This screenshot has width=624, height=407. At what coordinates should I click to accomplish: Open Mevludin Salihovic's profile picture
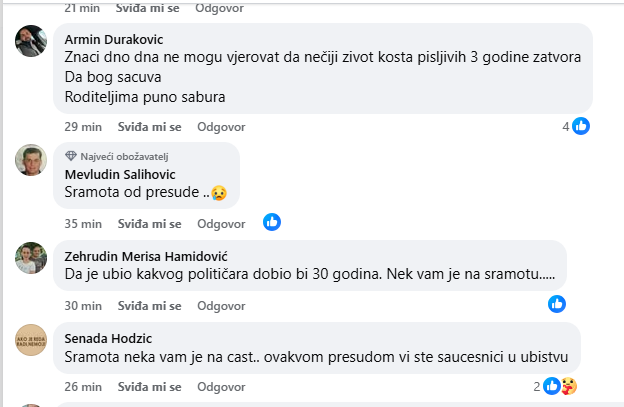[x=32, y=159]
